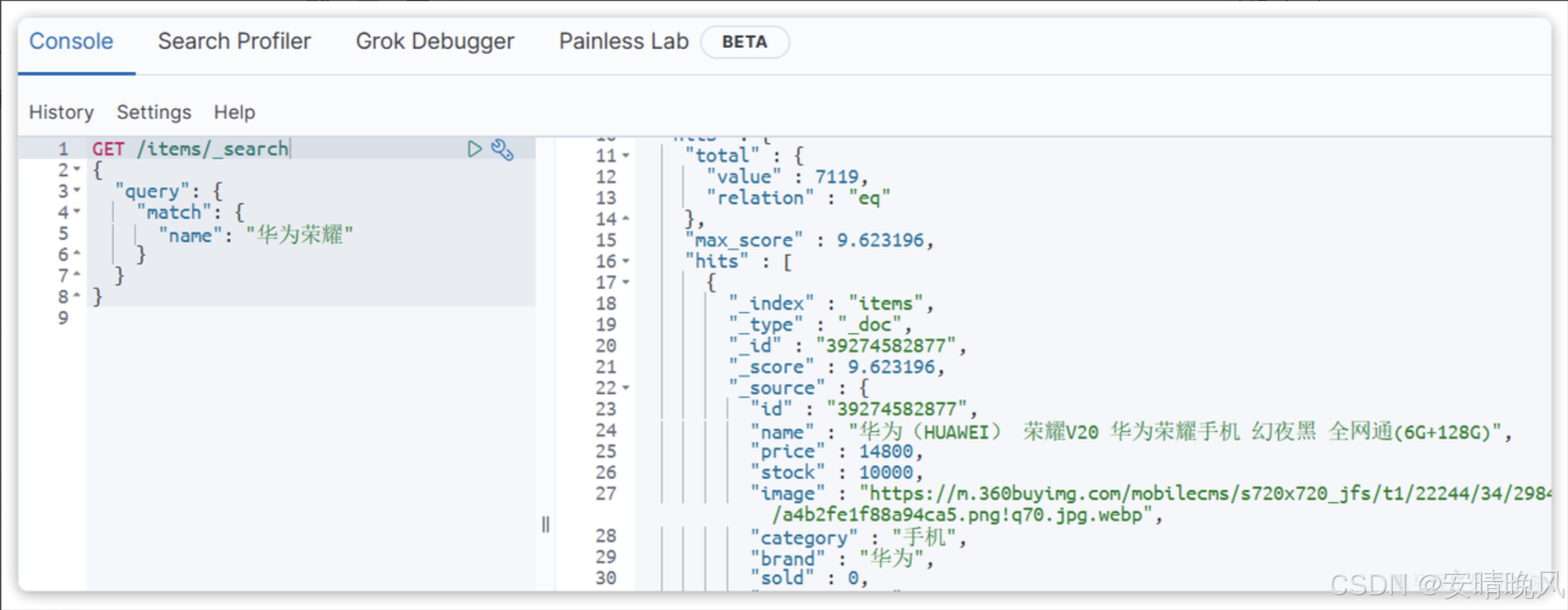Collapse the "match" block fold arrow at line 4
The width and height of the screenshot is (1568, 610).
[77, 212]
